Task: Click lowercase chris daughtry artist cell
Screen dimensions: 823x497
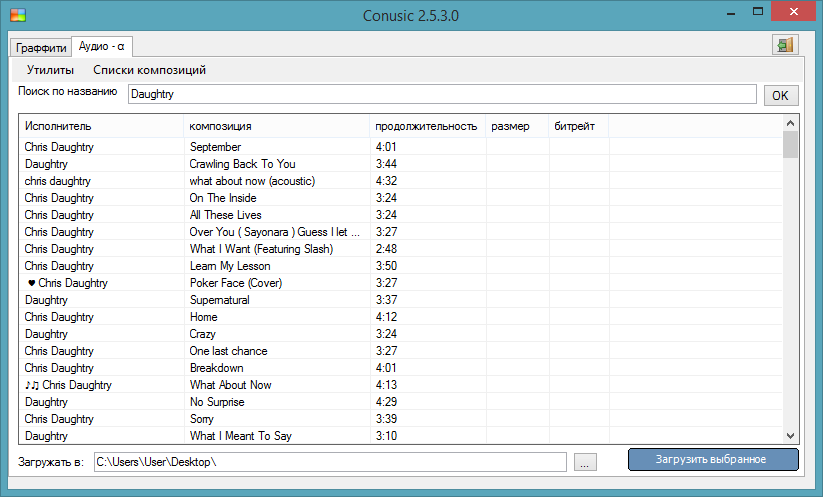Action: (x=57, y=181)
